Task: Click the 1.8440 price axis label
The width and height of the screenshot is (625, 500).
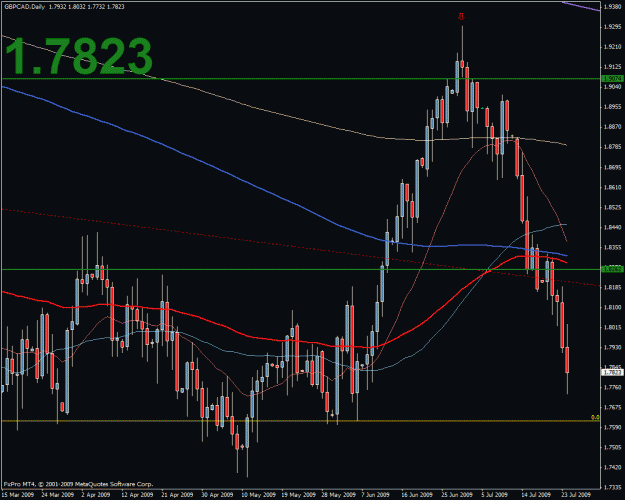Action: point(613,227)
